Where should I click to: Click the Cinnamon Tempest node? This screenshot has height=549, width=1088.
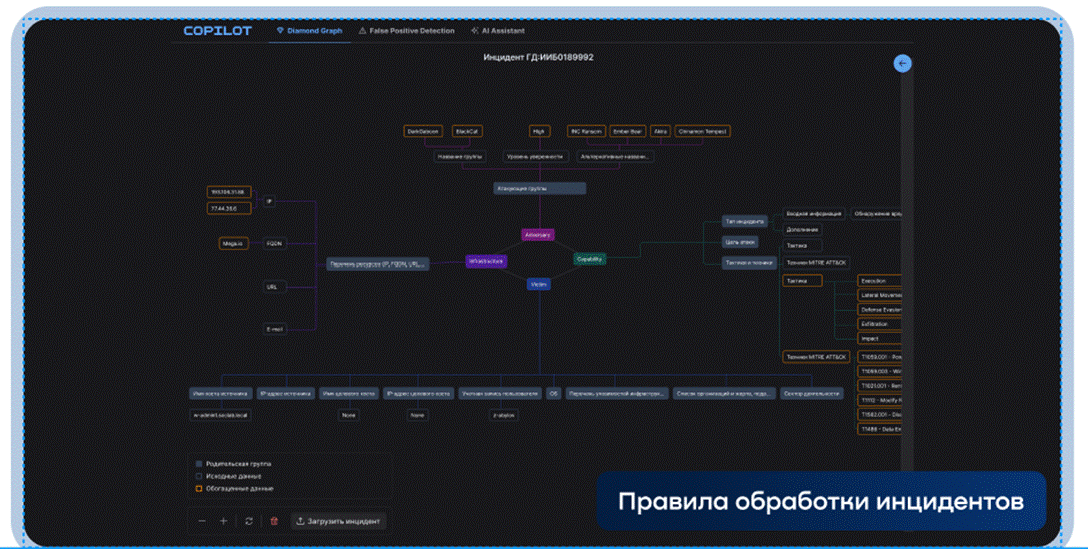(x=702, y=131)
